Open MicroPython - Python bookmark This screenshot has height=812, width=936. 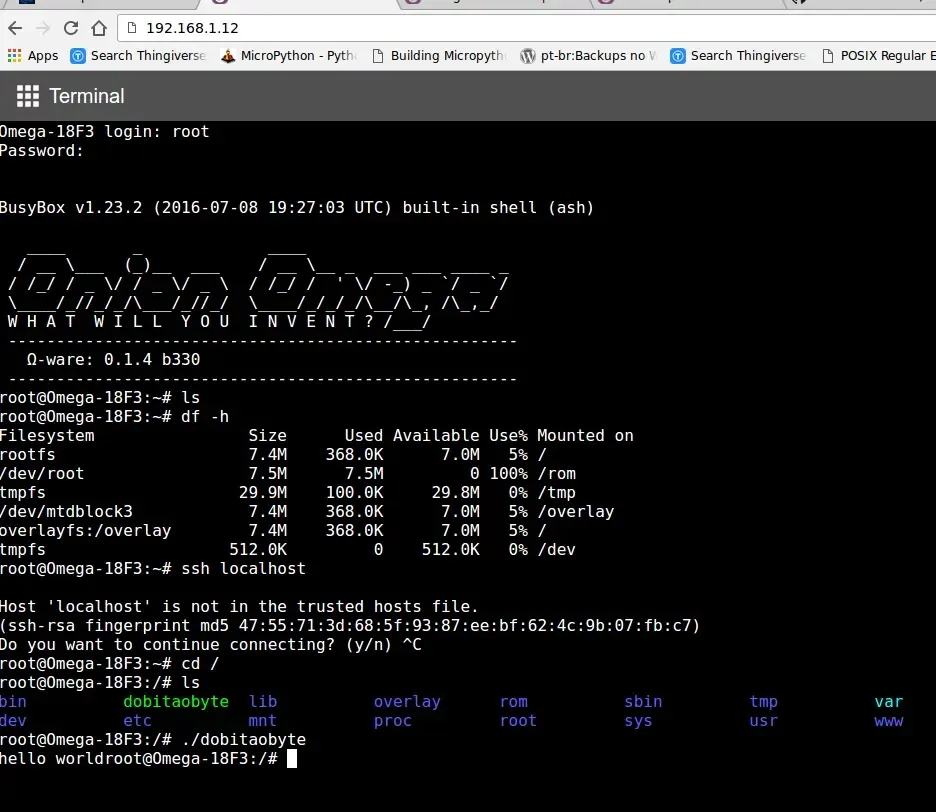point(290,56)
